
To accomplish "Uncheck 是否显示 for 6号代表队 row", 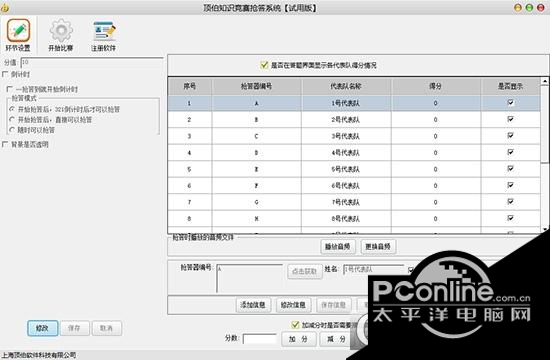I will tap(511, 185).
